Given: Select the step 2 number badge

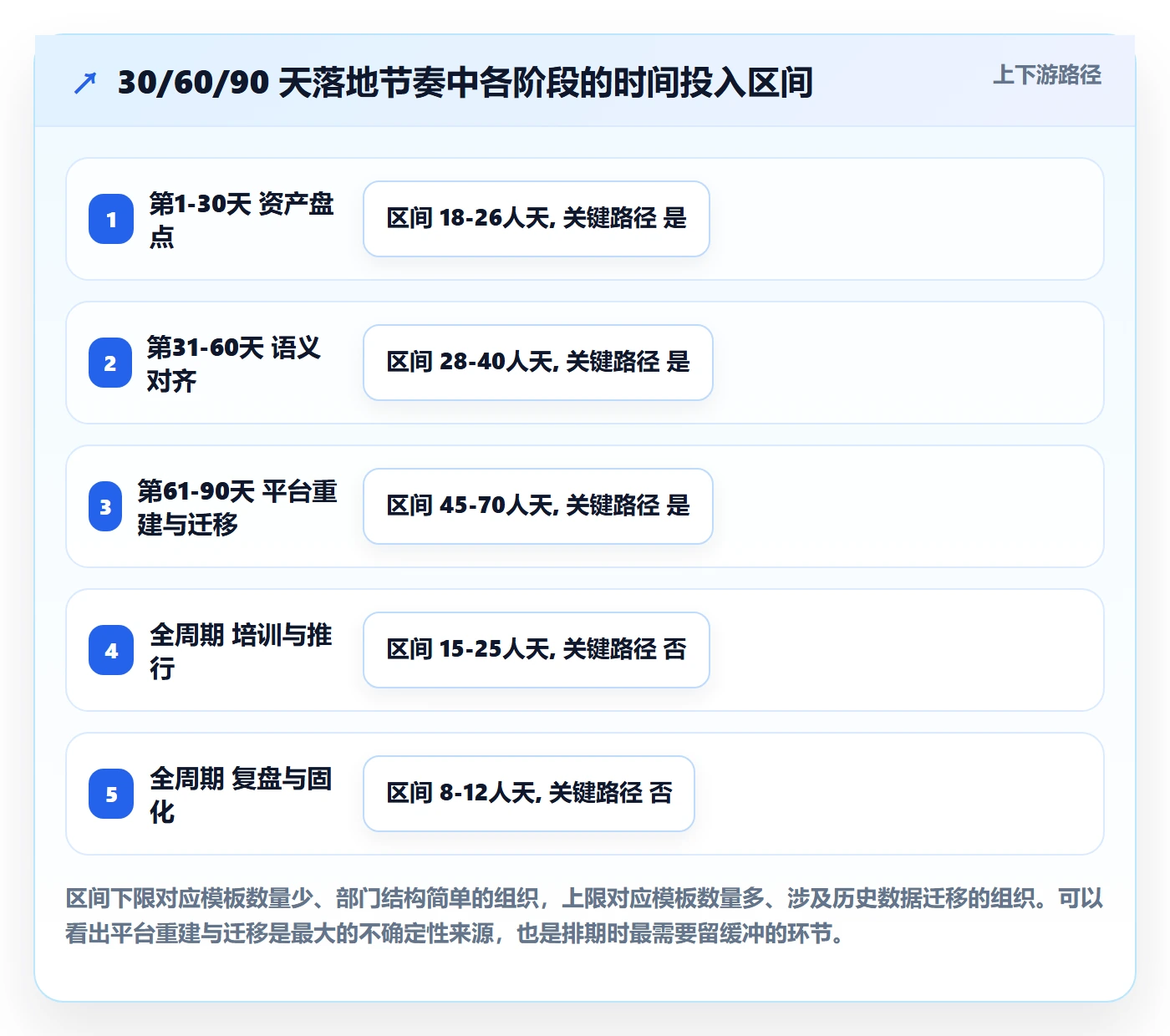Looking at the screenshot, I should tap(110, 363).
